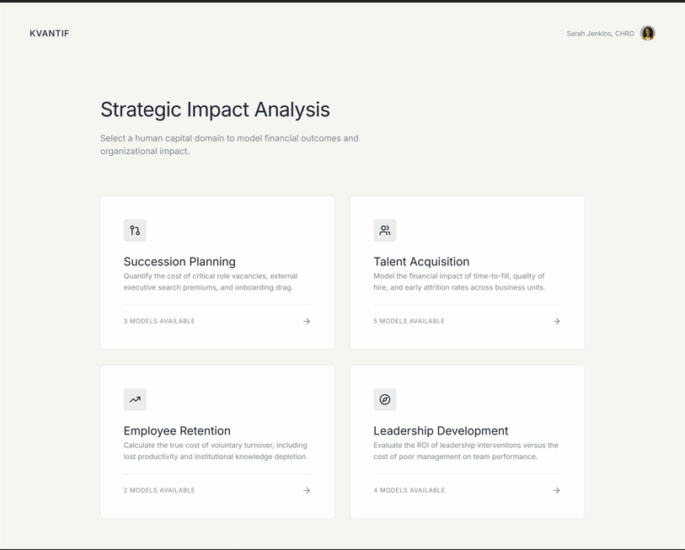The image size is (685, 550).
Task: Click the Leadership Development compass icon
Action: pos(385,399)
